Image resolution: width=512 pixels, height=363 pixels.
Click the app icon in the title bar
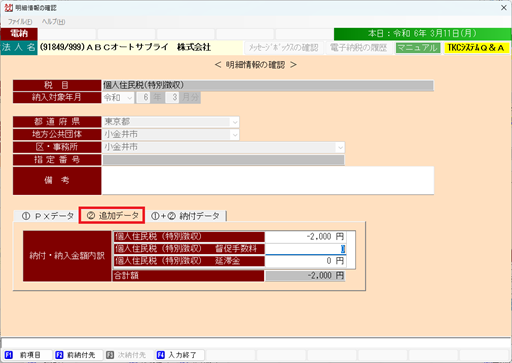tap(8, 8)
